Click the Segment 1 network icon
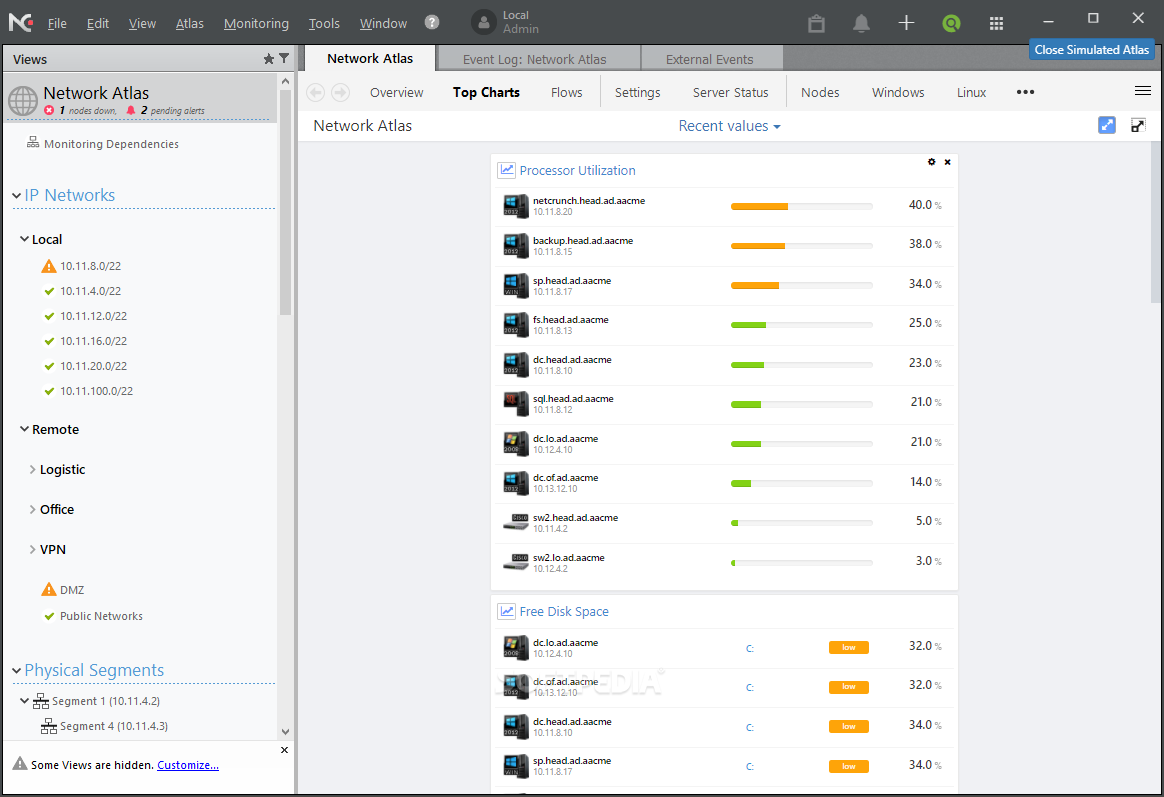Screen dimensions: 1164x797 coord(41,701)
